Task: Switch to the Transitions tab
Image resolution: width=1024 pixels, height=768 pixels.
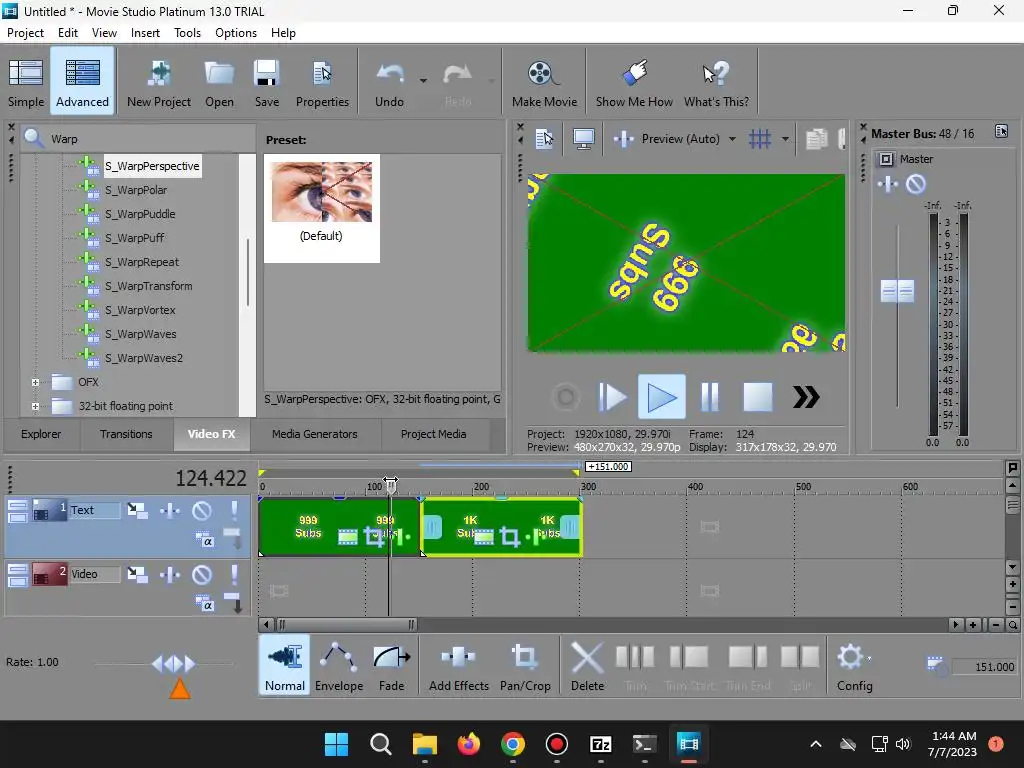Action: tap(126, 434)
